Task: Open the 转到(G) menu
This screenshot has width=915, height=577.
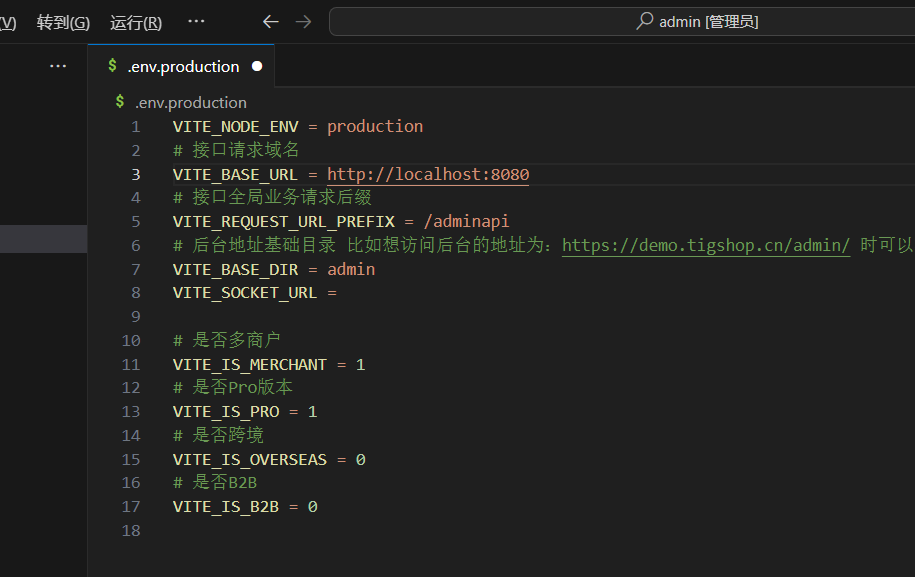Action: click(63, 23)
